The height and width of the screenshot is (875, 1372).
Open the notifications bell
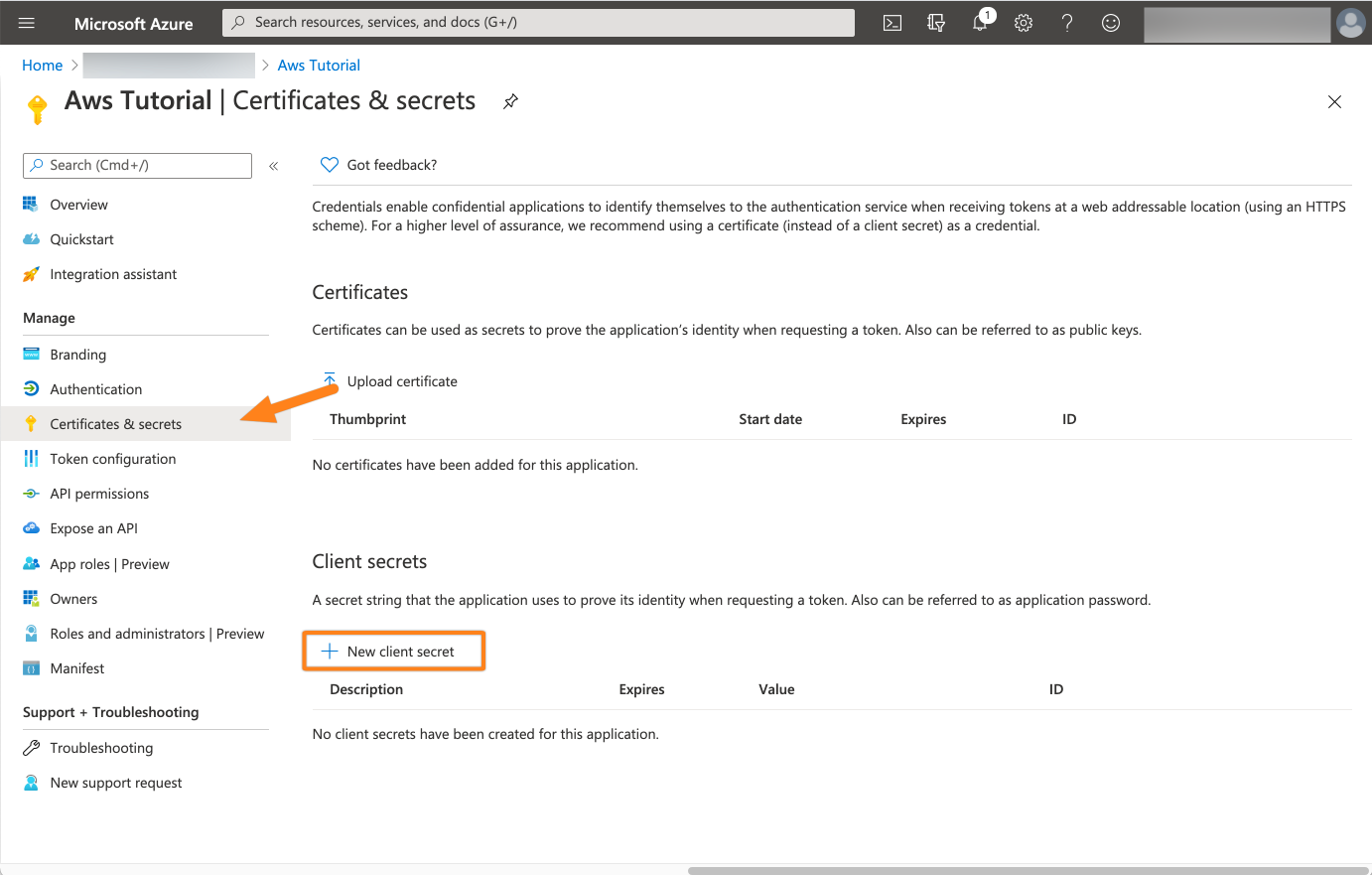[981, 23]
